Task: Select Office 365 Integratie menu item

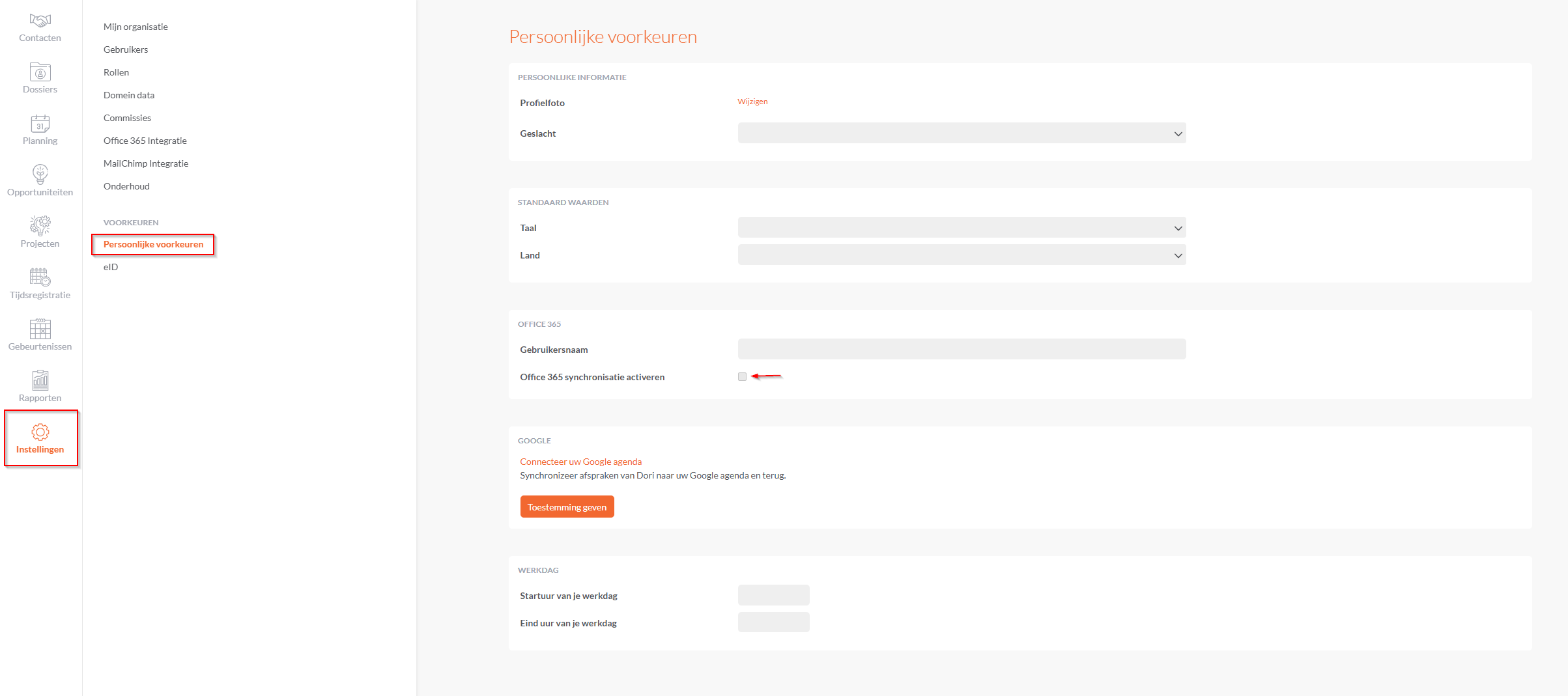Action: coord(145,141)
